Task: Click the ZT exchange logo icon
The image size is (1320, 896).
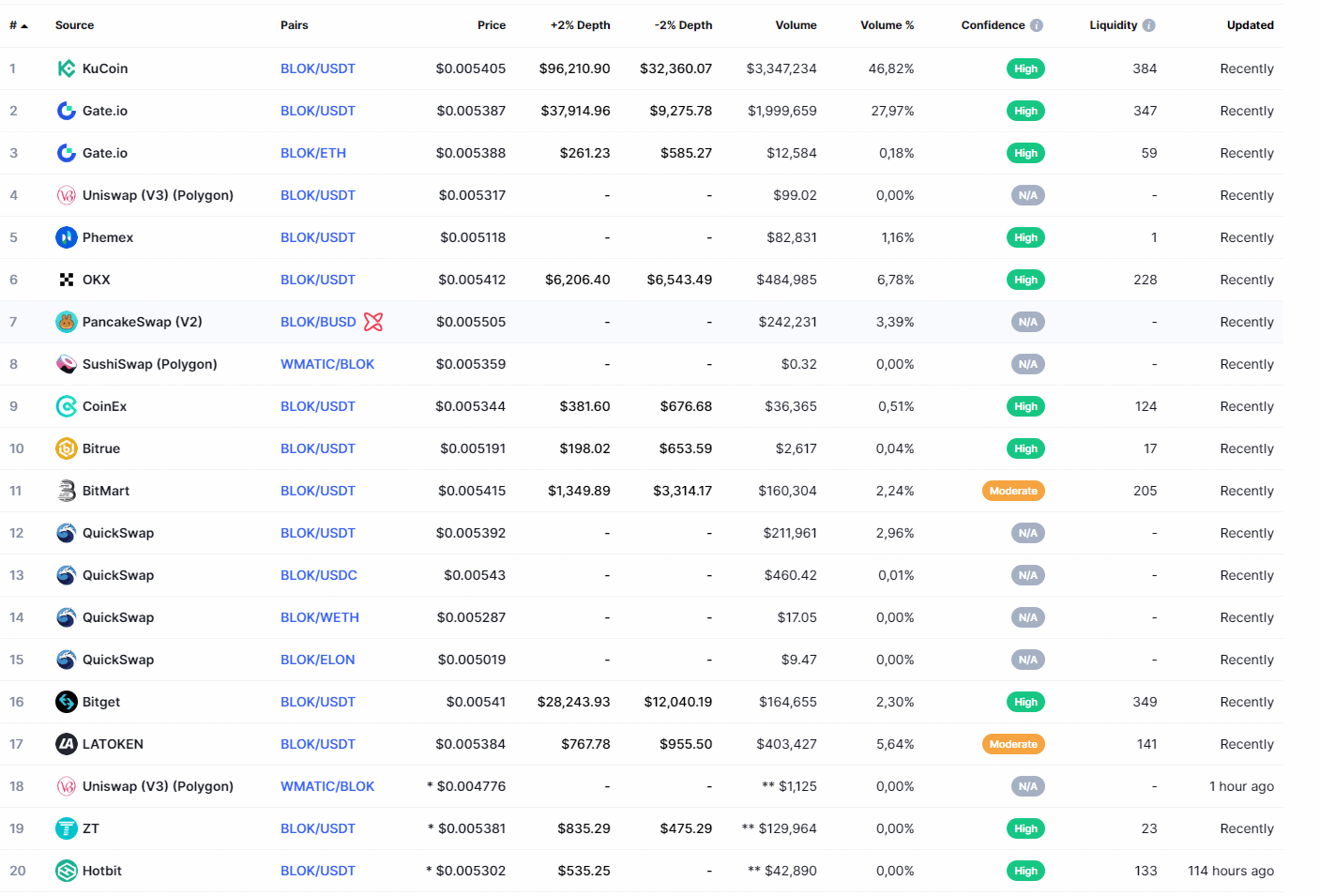Action: 66,828
